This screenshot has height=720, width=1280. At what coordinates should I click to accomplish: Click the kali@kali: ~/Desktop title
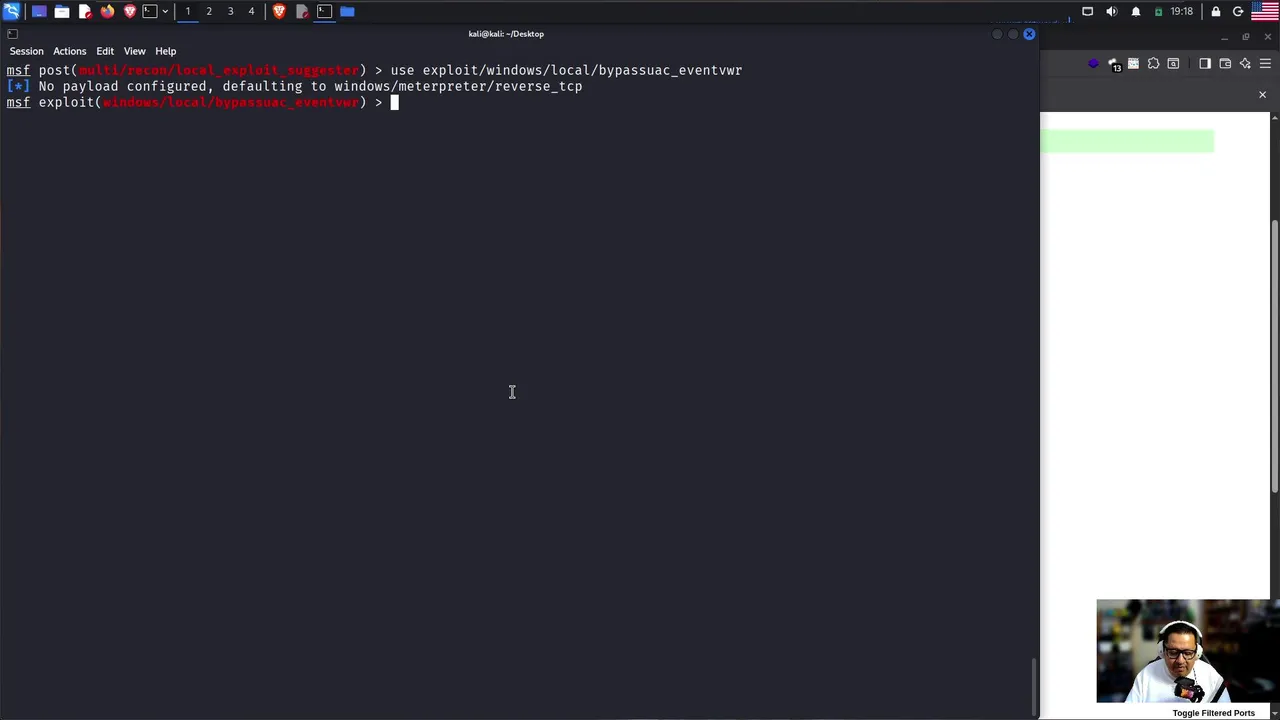pyautogui.click(x=506, y=34)
